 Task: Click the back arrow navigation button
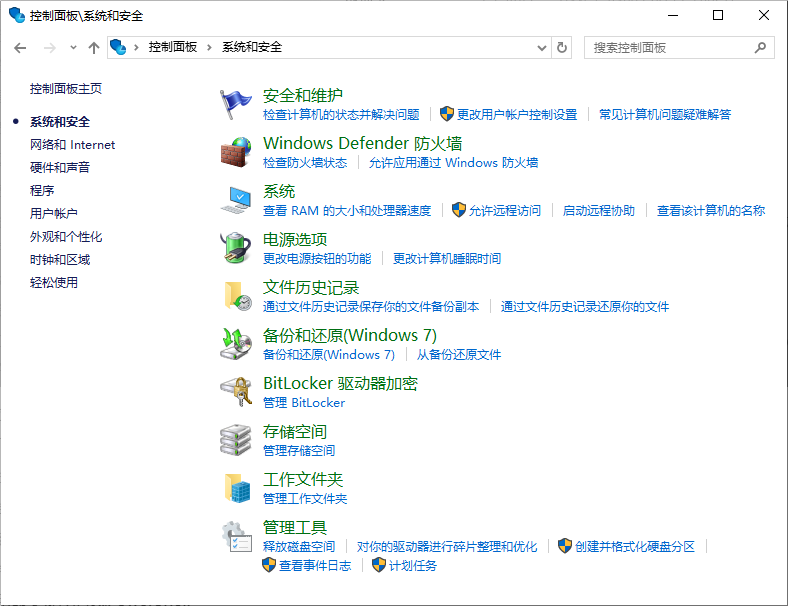[x=20, y=48]
